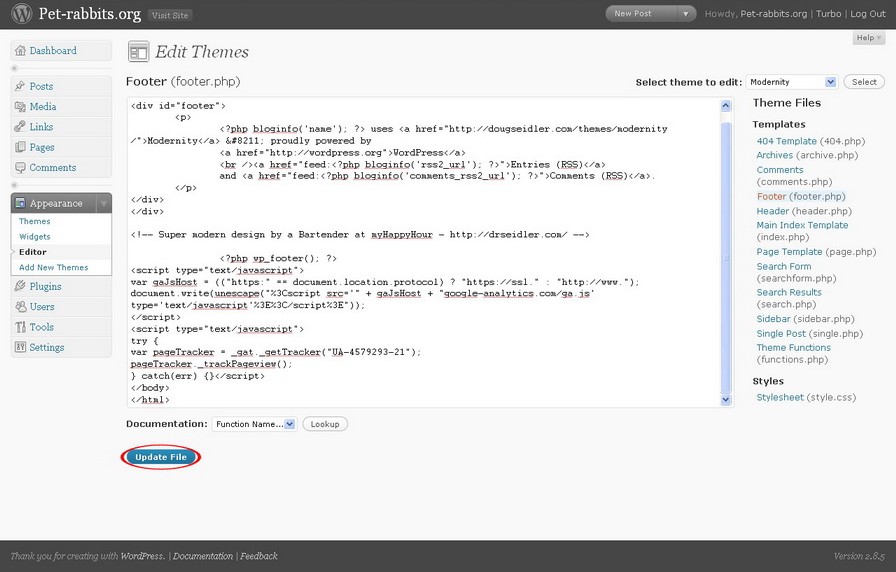Click the Pet-rabbits.org user profile link
Screen dimensions: 896x572
coord(774,14)
